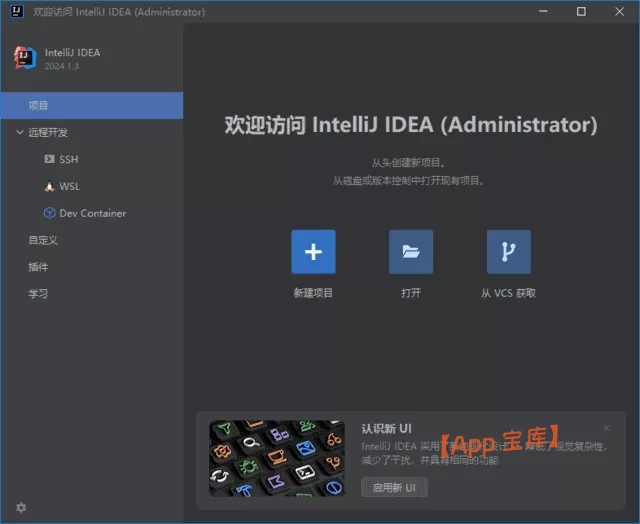The image size is (640, 524).
Task: Minimize the IntelliJ IDEA window
Action: (543, 11)
